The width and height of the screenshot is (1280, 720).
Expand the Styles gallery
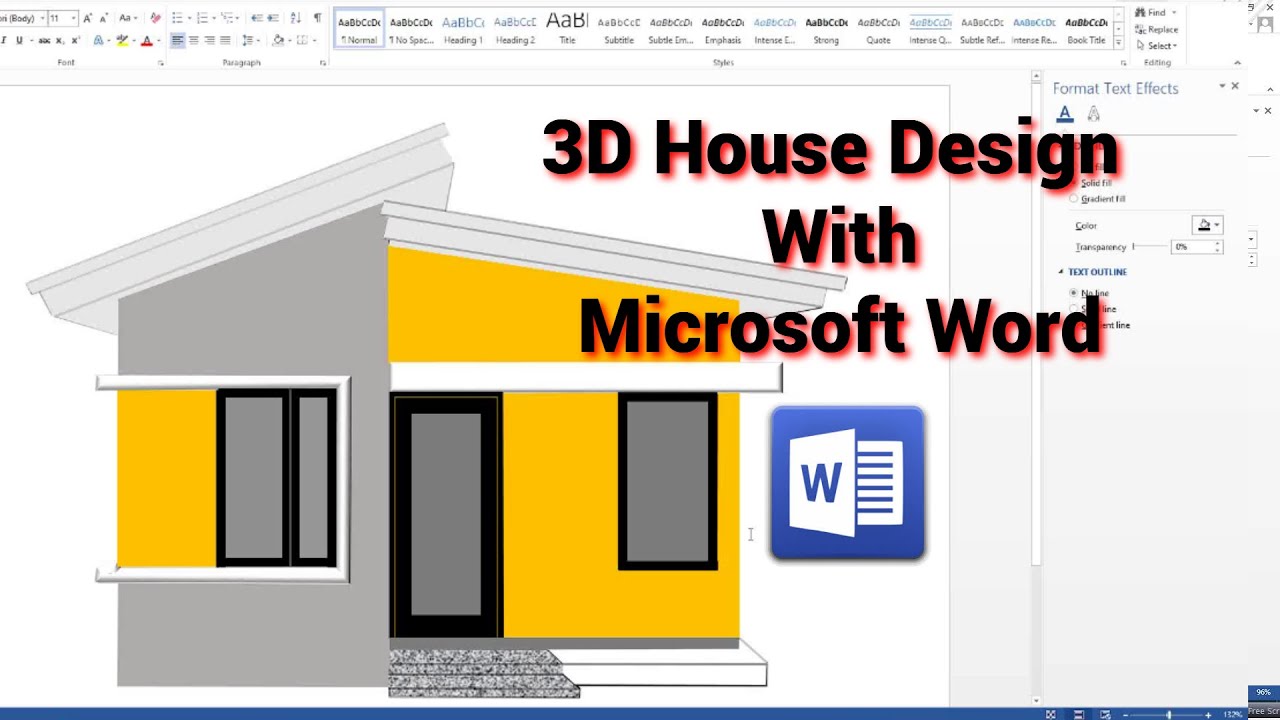point(1119,43)
